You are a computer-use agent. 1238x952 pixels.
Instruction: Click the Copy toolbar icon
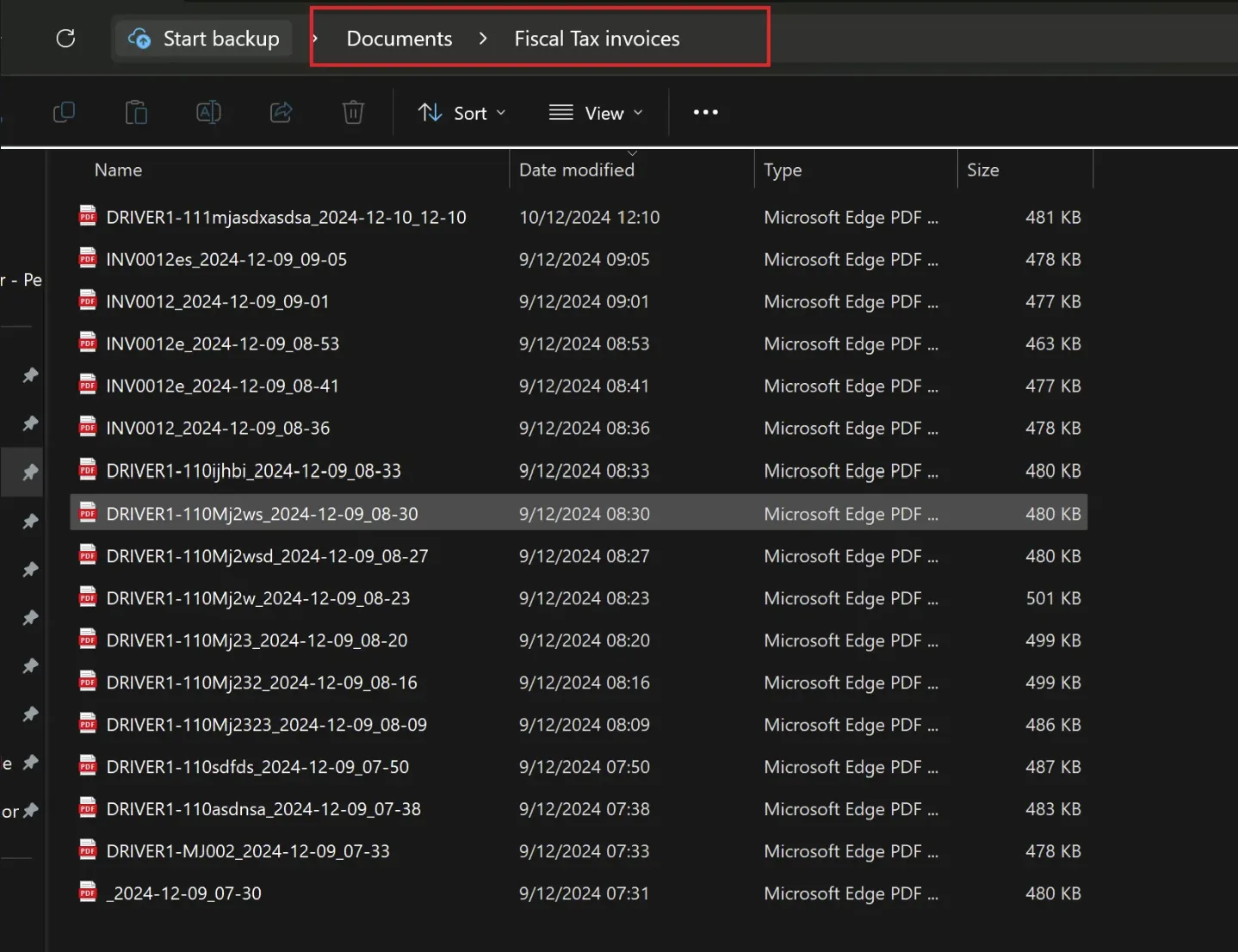click(x=64, y=113)
